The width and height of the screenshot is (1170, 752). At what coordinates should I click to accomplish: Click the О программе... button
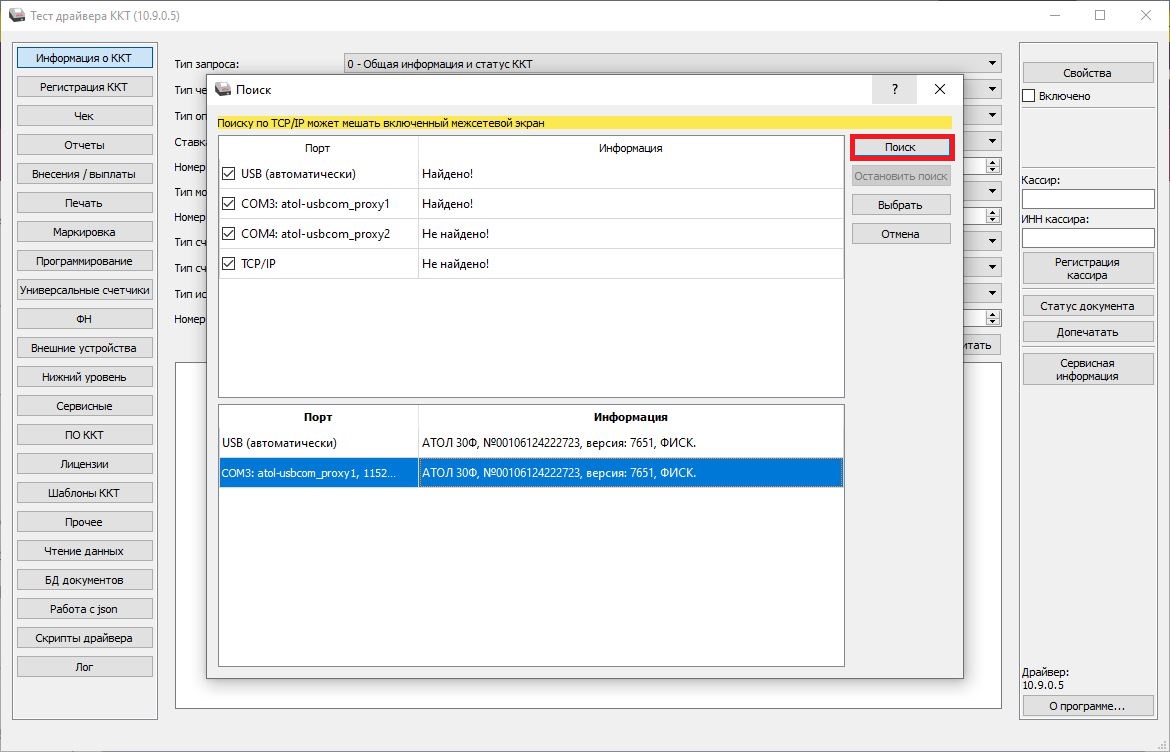point(1087,706)
